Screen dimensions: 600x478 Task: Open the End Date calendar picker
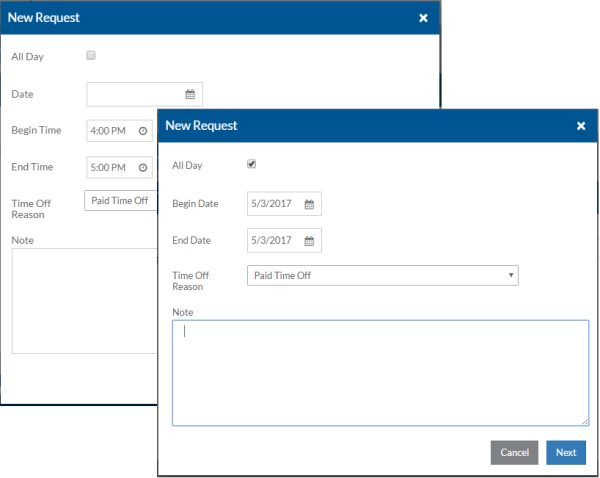click(x=309, y=241)
